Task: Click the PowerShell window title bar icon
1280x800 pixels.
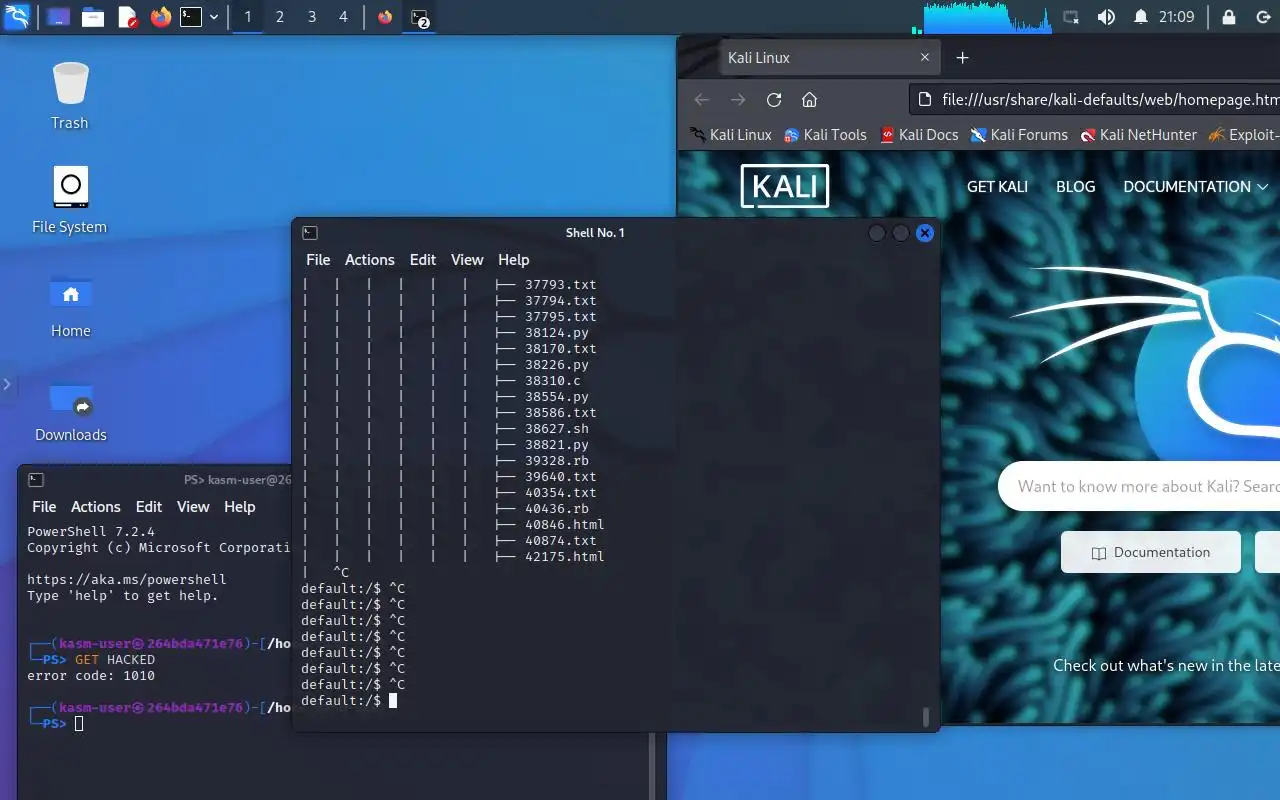Action: point(36,480)
